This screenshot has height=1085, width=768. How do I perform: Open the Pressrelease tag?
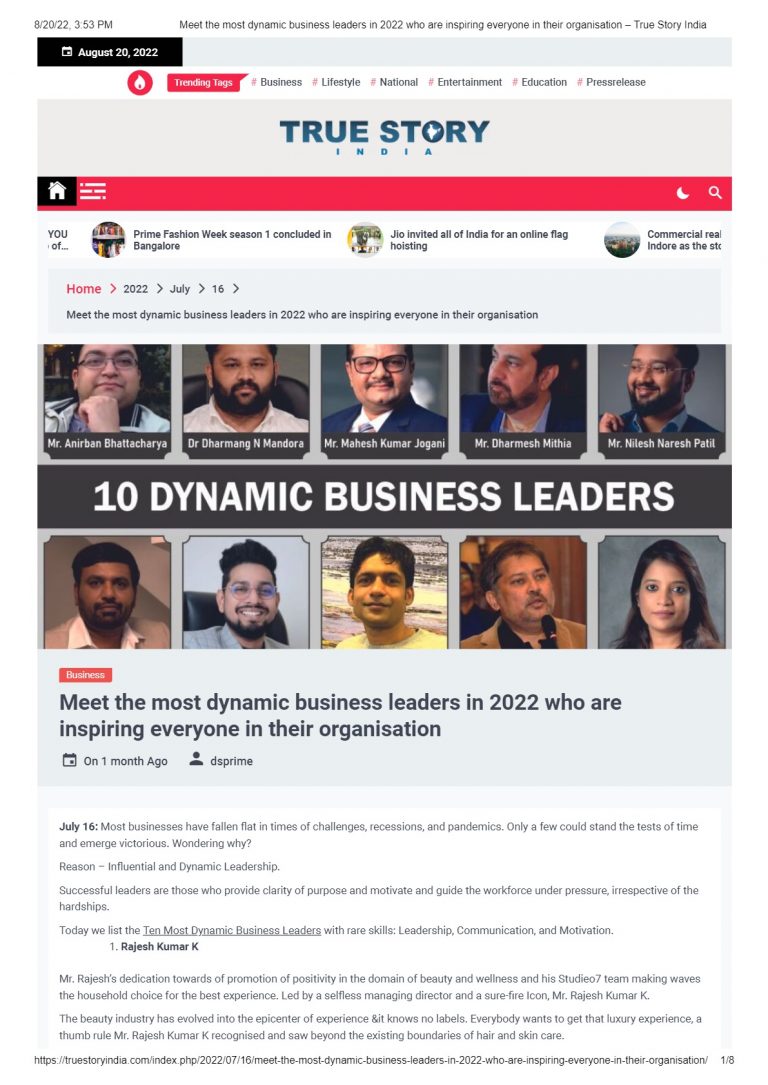click(x=611, y=82)
